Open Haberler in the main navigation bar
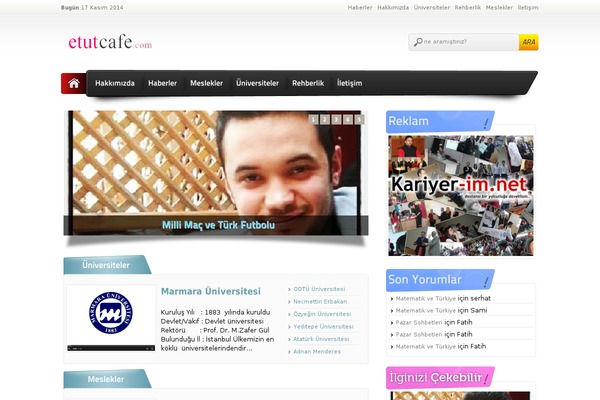 pyautogui.click(x=163, y=83)
